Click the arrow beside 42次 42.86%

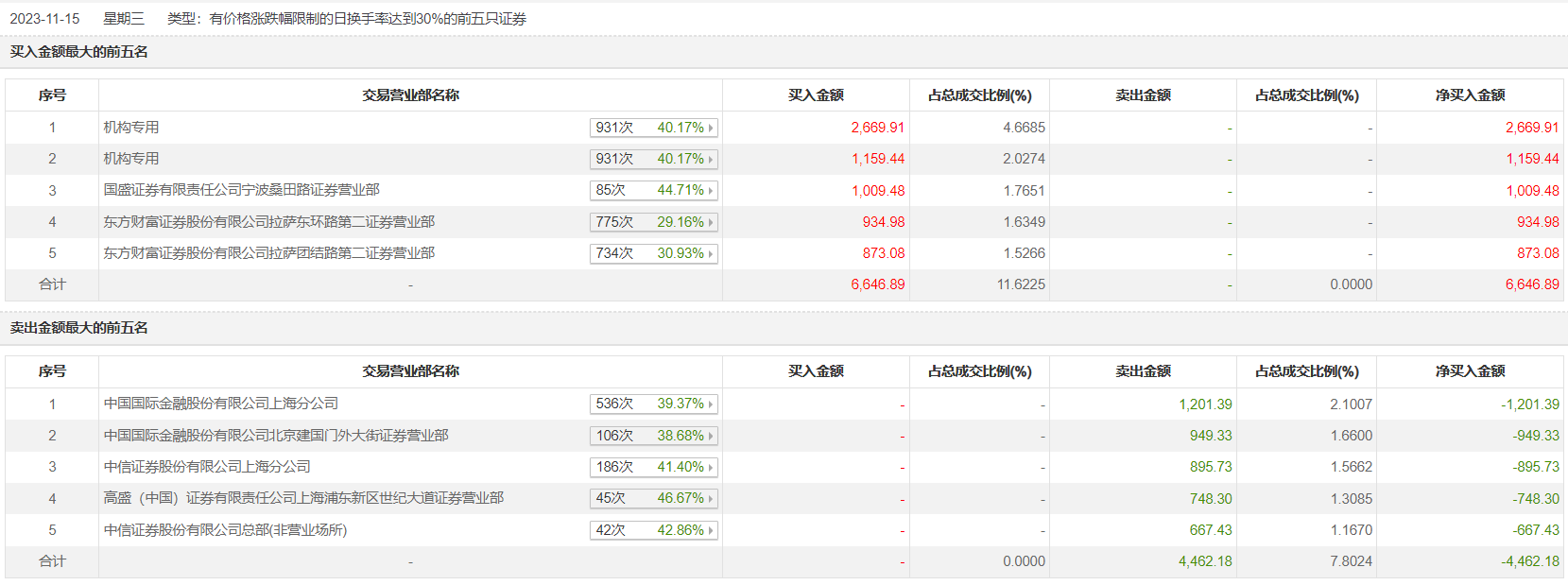click(711, 530)
